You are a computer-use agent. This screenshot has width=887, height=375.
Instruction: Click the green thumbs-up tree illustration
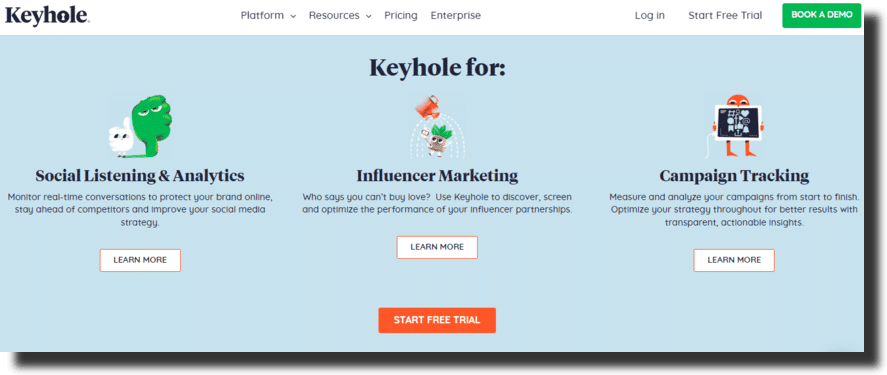tap(141, 128)
